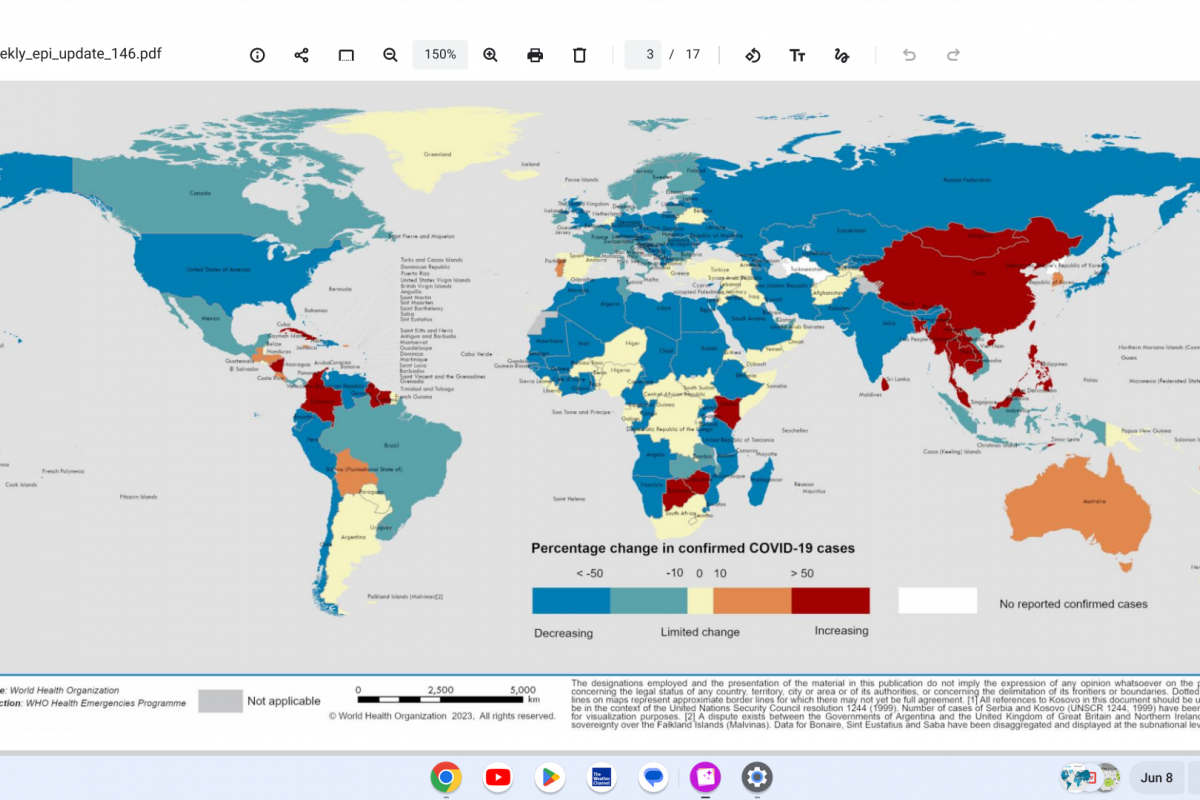Delete the file with the trash icon
The image size is (1200, 800).
pyautogui.click(x=579, y=55)
